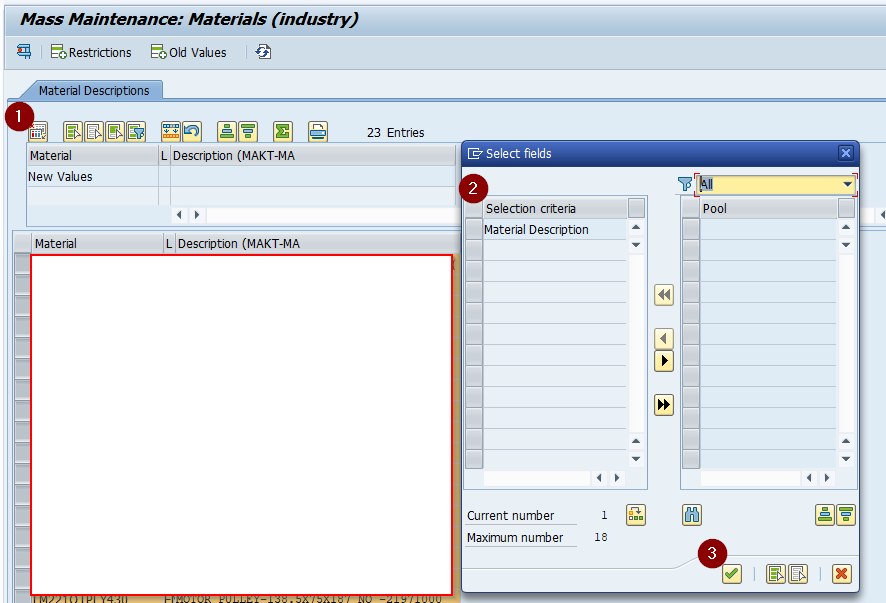Click the binoculars Find icon below Pool list
The height and width of the screenshot is (603, 886).
pyautogui.click(x=692, y=515)
